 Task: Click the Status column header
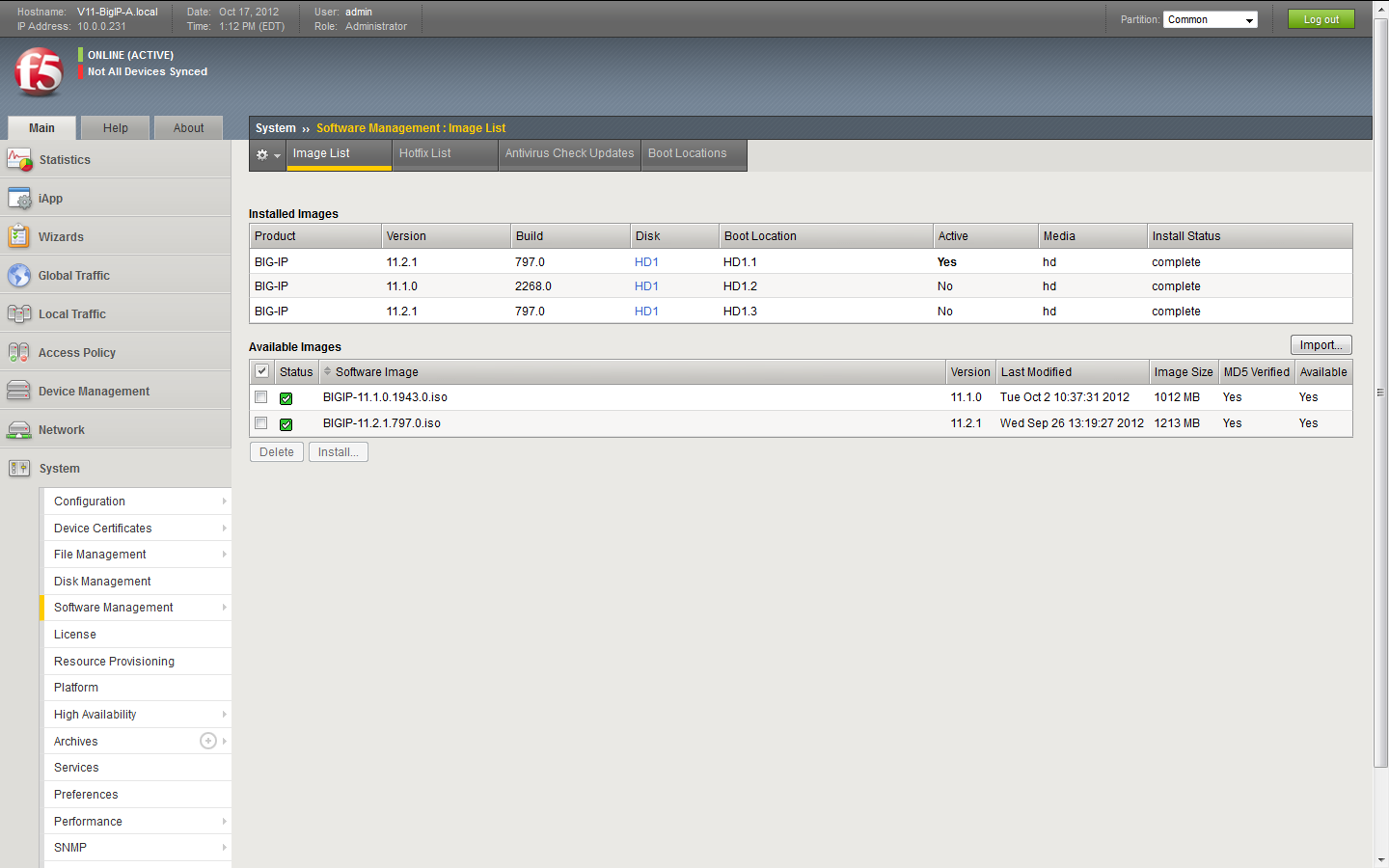[296, 371]
